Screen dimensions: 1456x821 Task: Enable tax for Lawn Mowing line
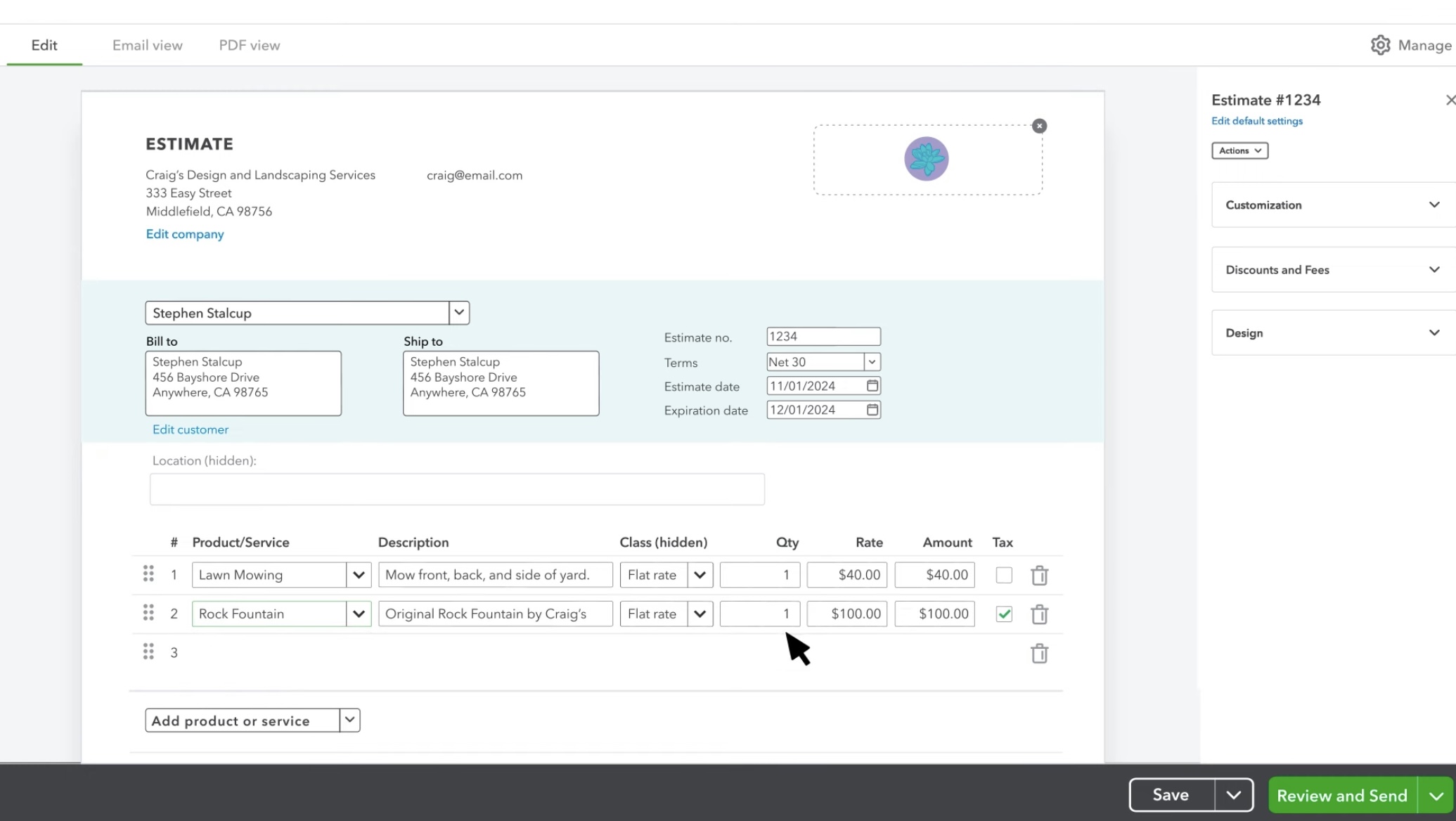click(x=1004, y=575)
